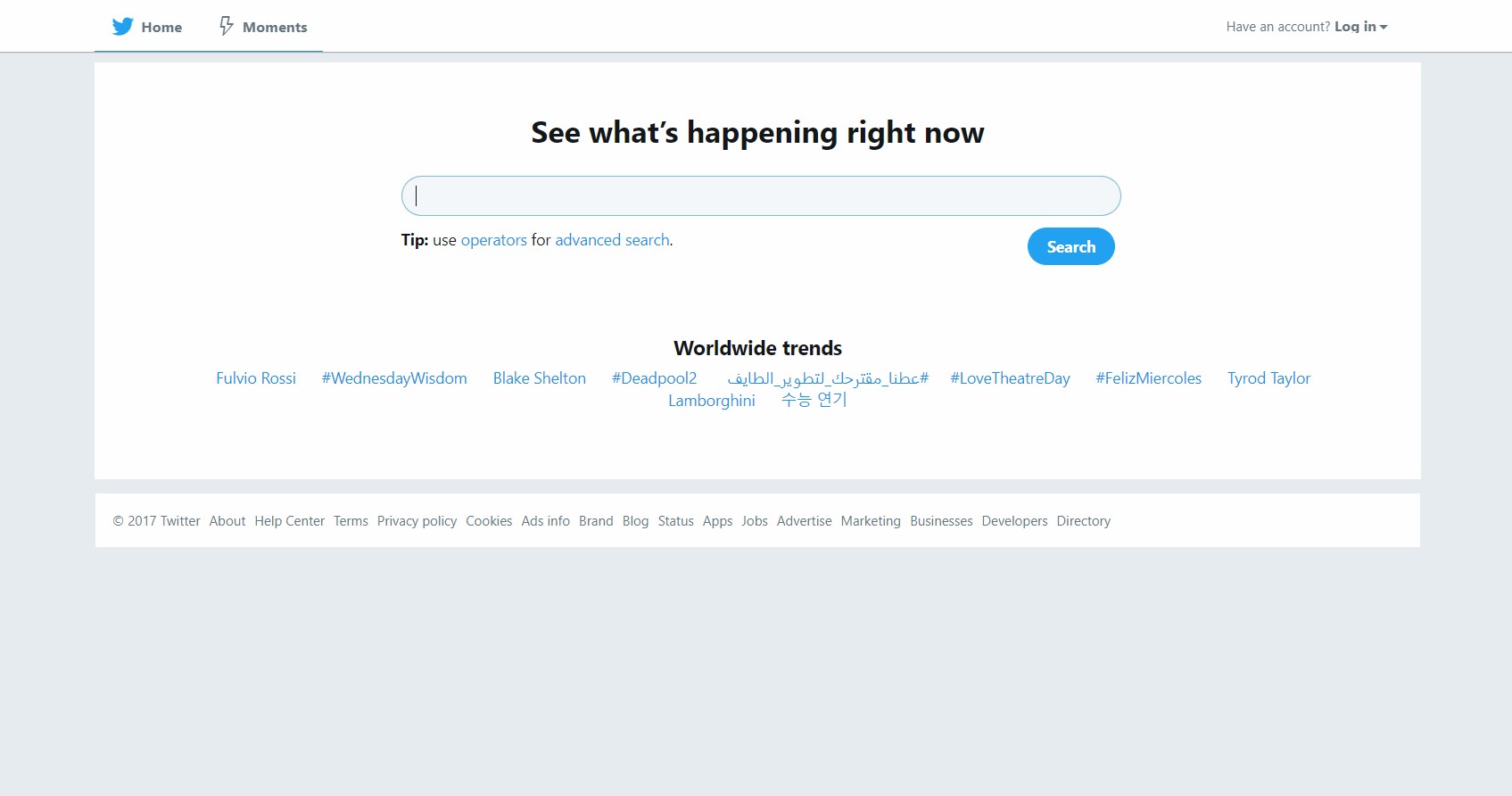Viewport: 1512px width, 796px height.
Task: Open the Developers footer link
Action: [x=1014, y=521]
